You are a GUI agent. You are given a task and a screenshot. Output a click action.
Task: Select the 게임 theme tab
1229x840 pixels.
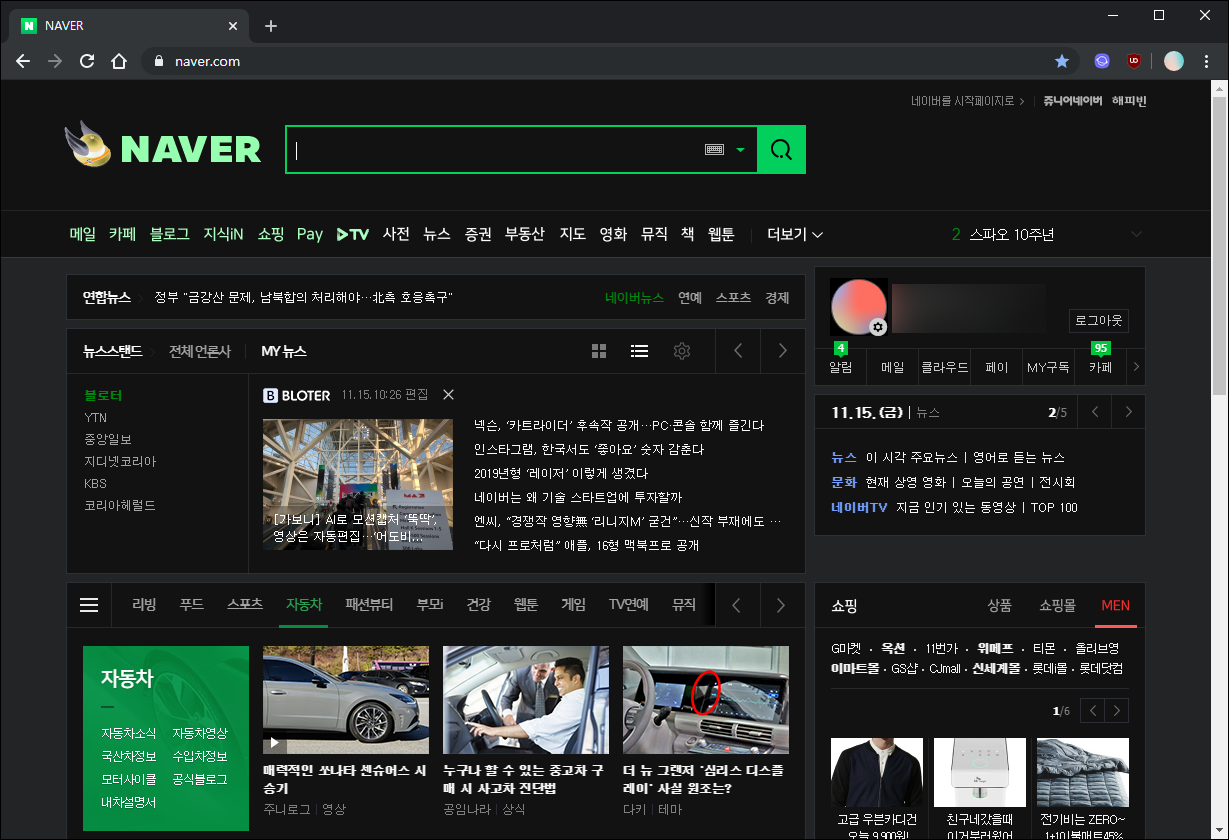pyautogui.click(x=574, y=605)
